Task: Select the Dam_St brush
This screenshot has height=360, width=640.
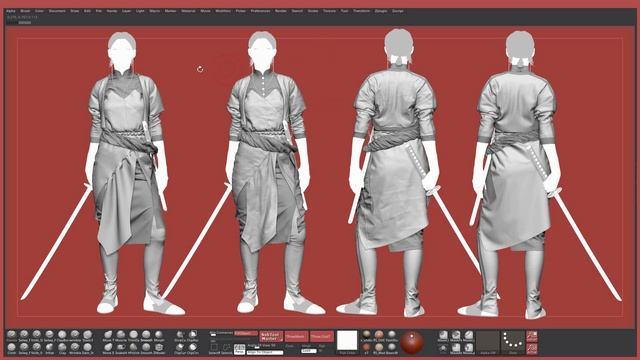Action: [x=87, y=348]
